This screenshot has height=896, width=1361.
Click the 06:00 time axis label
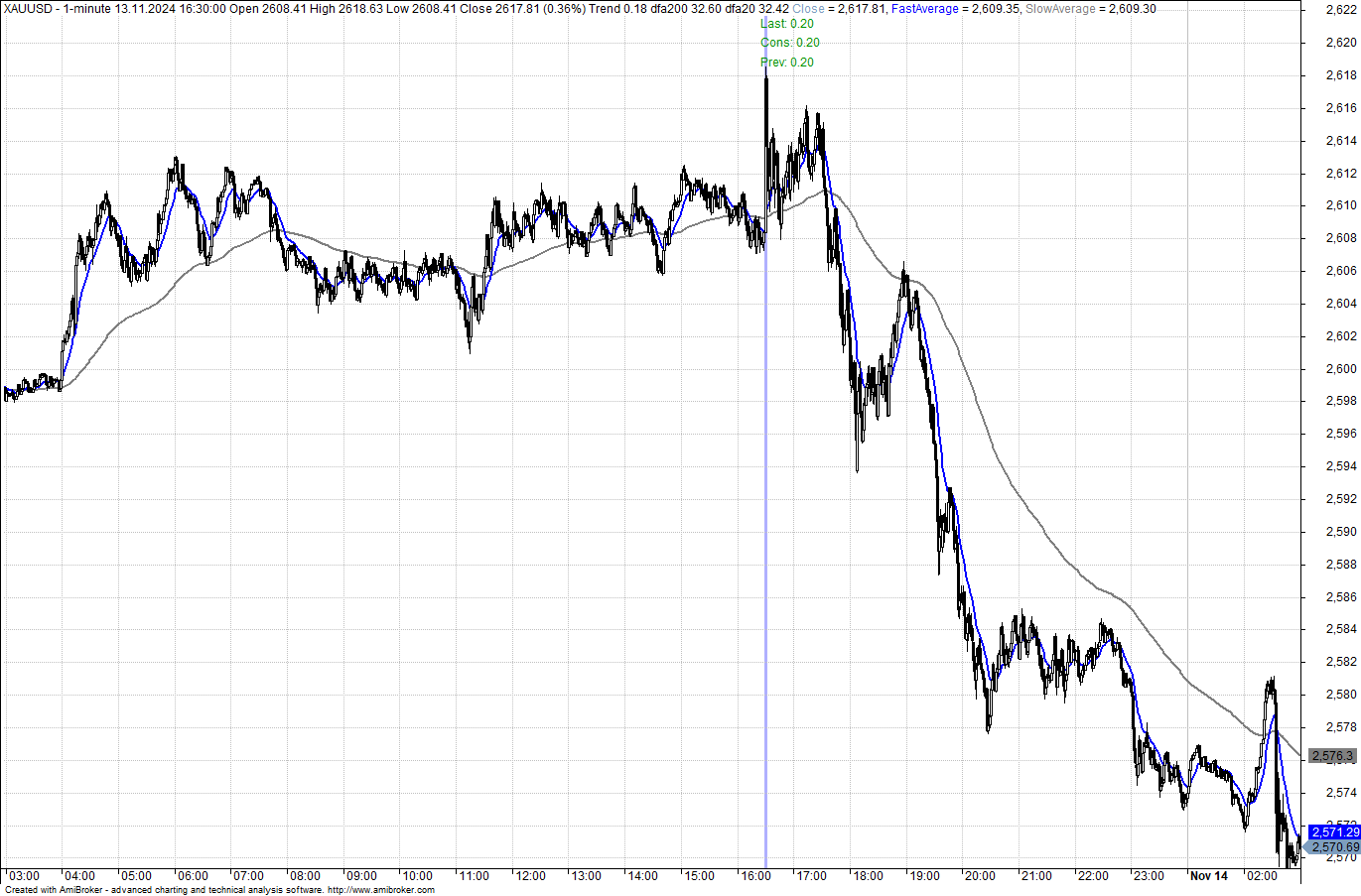pos(193,876)
